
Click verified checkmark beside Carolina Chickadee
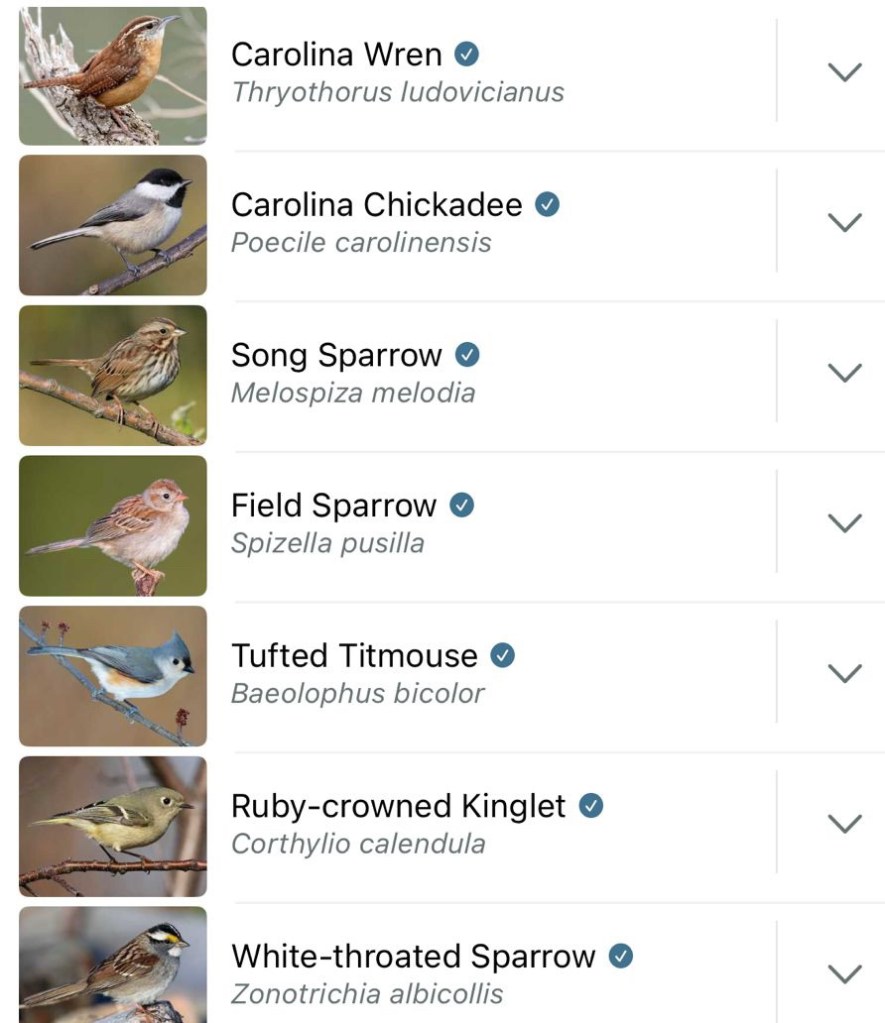pos(547,204)
